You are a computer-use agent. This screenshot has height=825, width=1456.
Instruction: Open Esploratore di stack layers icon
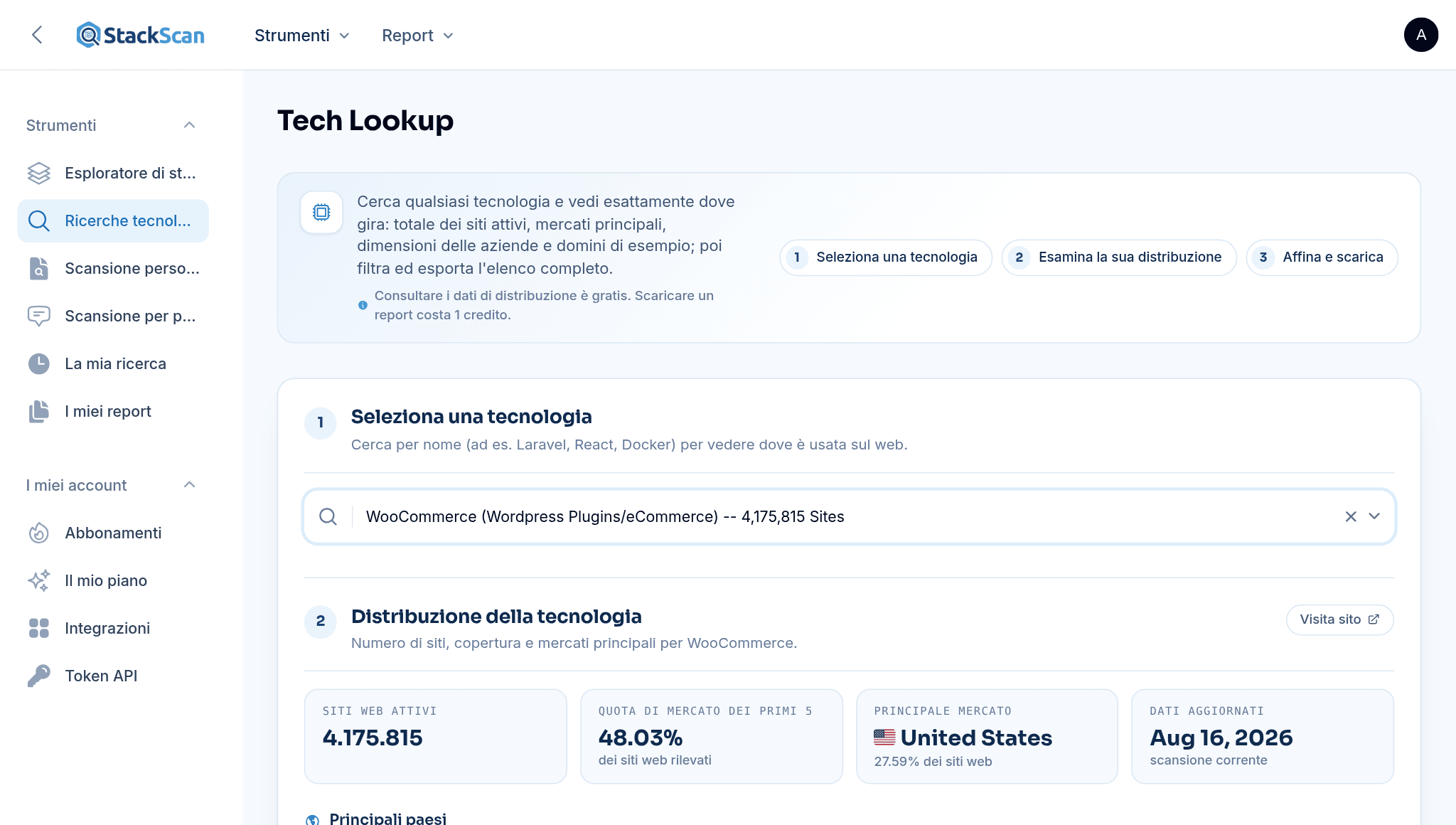click(x=38, y=173)
